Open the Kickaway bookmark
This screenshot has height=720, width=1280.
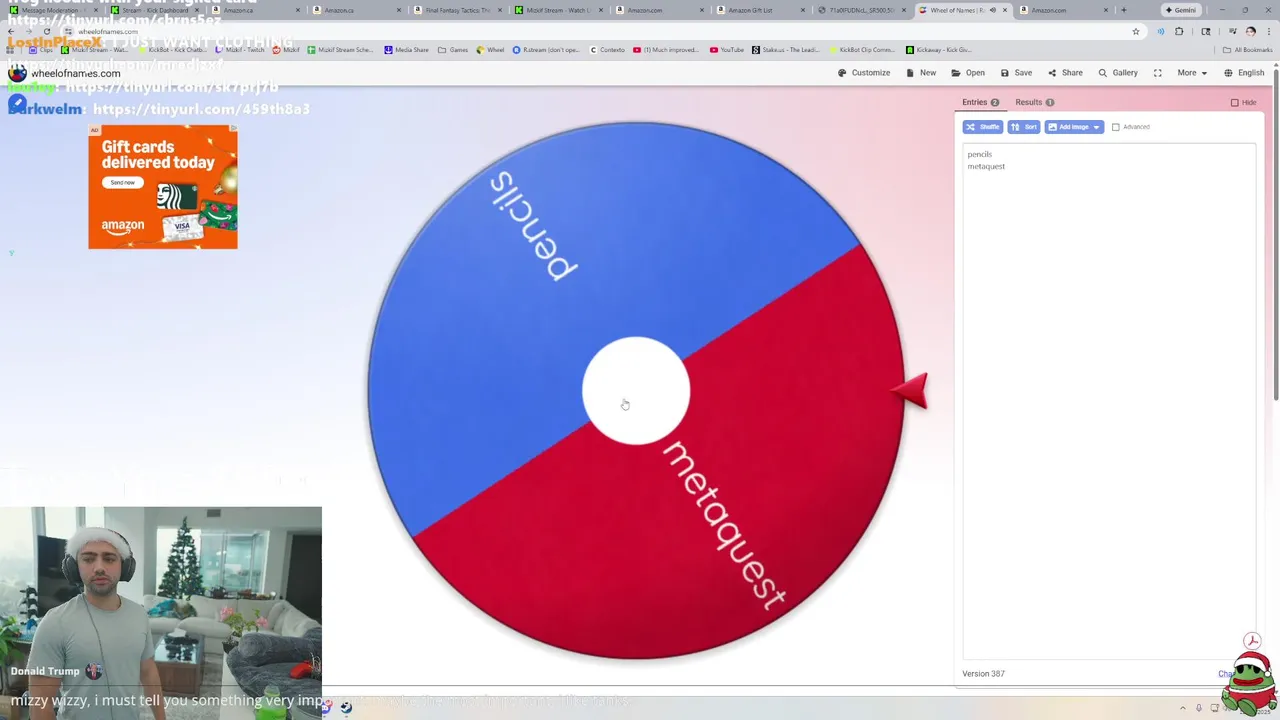(x=938, y=50)
